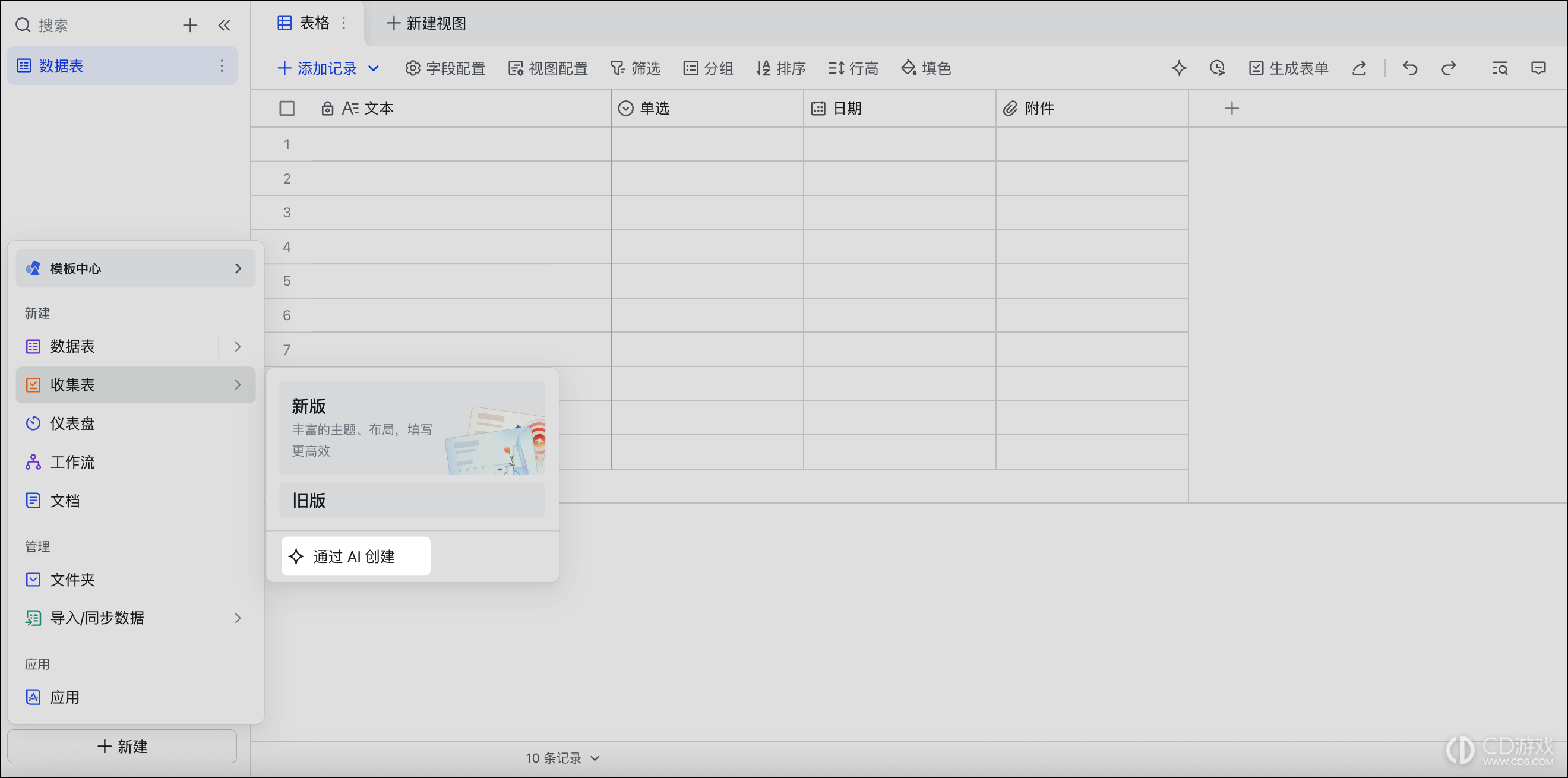This screenshot has width=1568, height=778.
Task: Choose 应用 from the menu
Action: click(x=135, y=697)
